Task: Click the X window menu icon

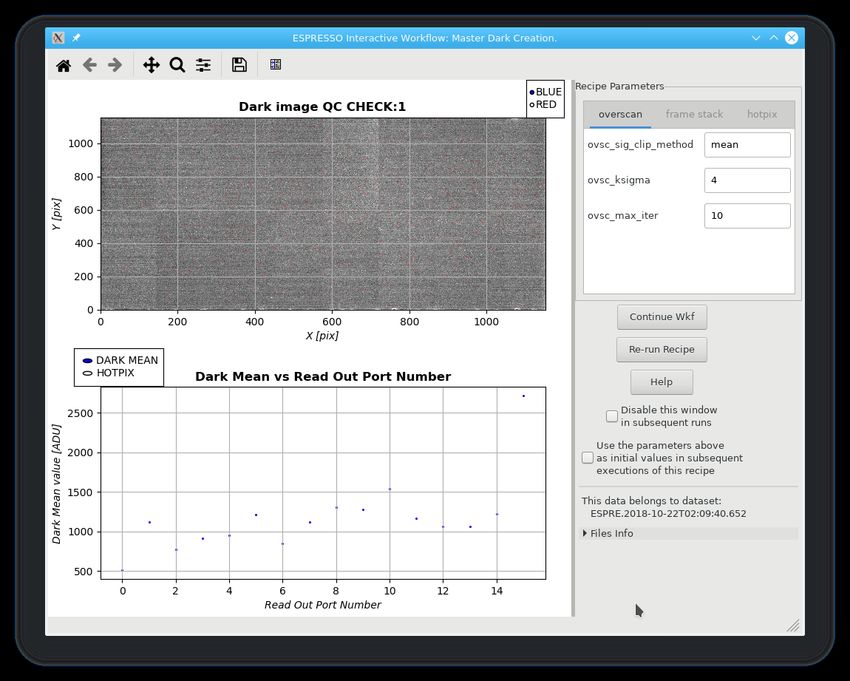Action: point(59,38)
